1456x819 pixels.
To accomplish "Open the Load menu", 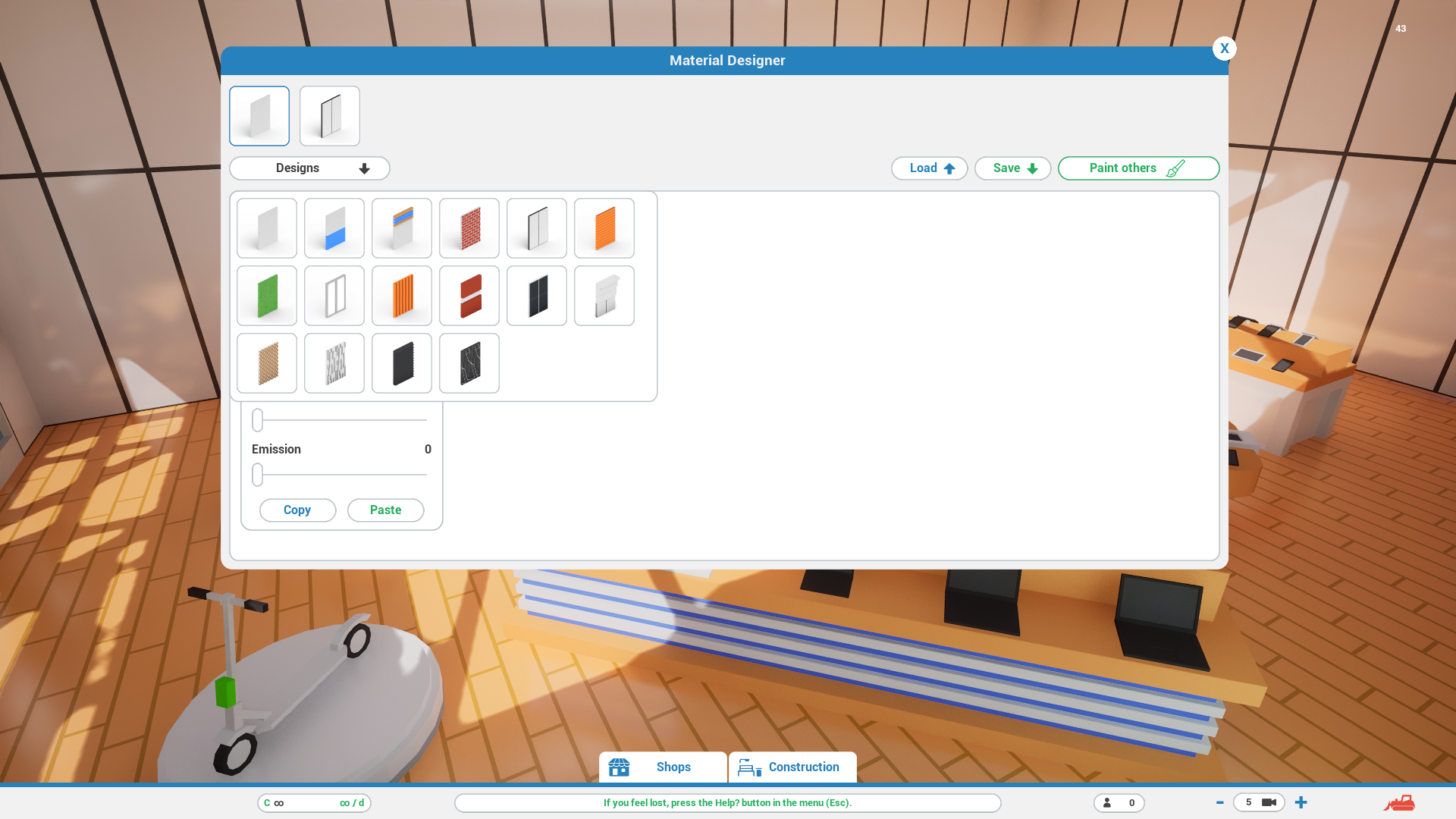I will (929, 168).
